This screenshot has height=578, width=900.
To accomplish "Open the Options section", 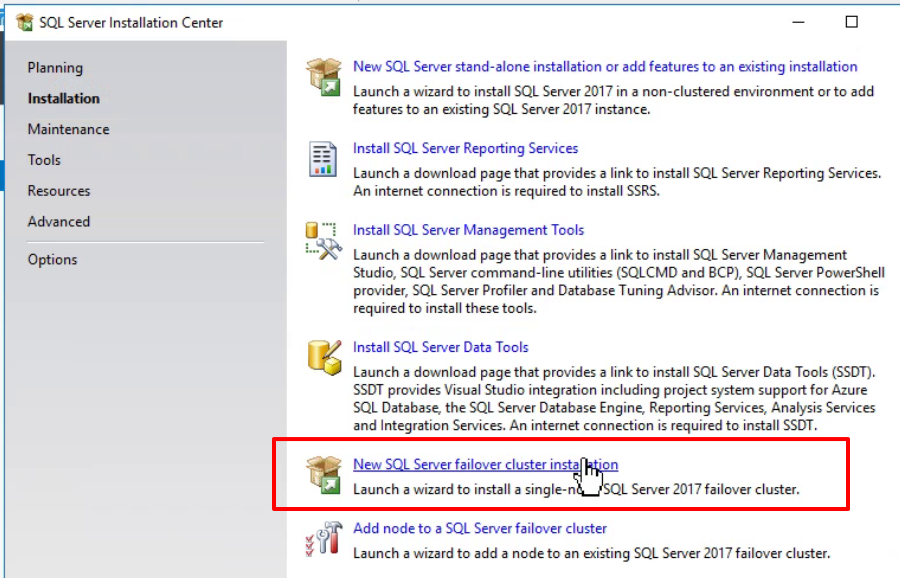I will (x=52, y=259).
